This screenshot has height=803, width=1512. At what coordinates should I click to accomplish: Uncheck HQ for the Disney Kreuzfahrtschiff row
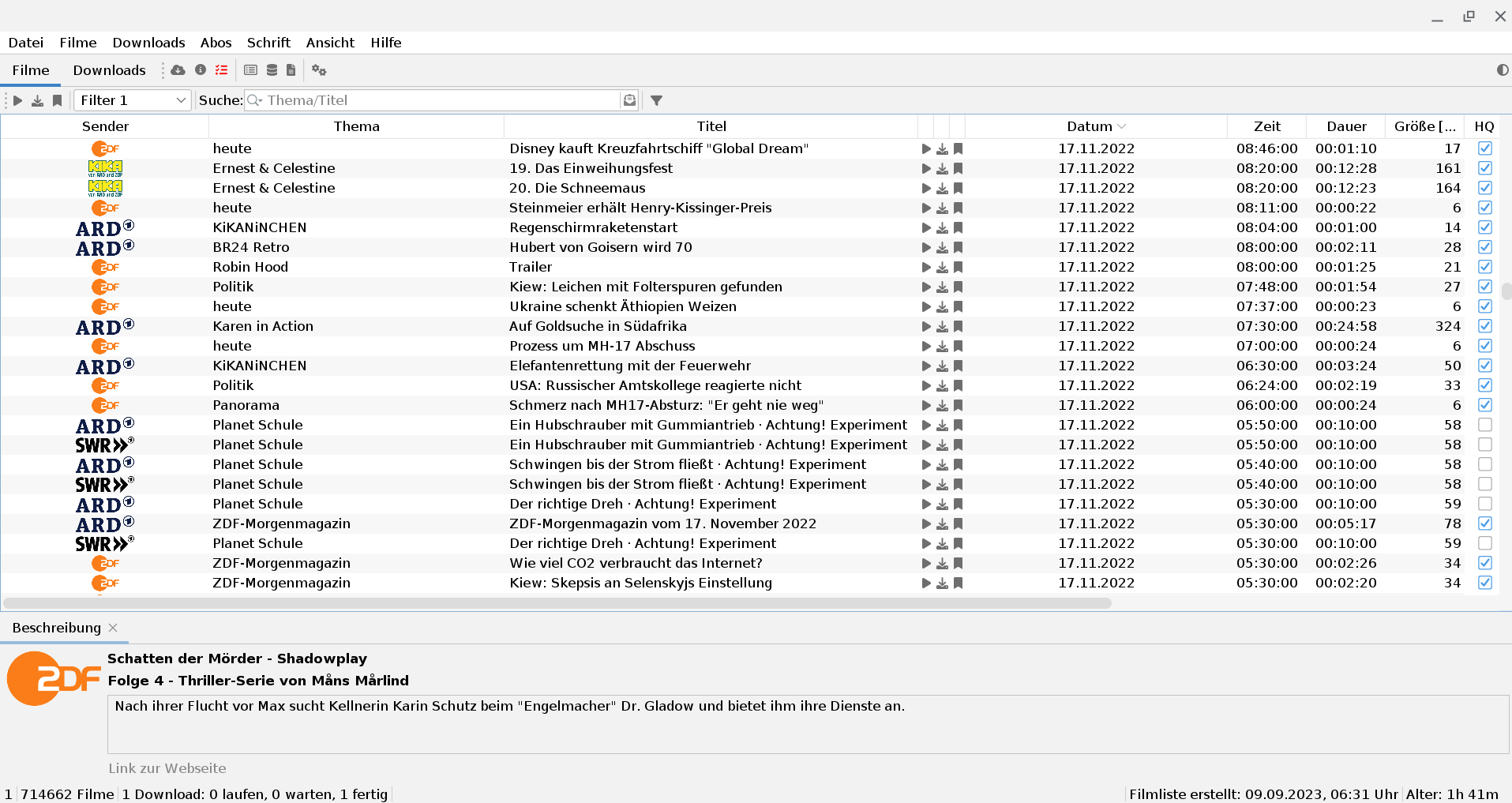pos(1484,148)
